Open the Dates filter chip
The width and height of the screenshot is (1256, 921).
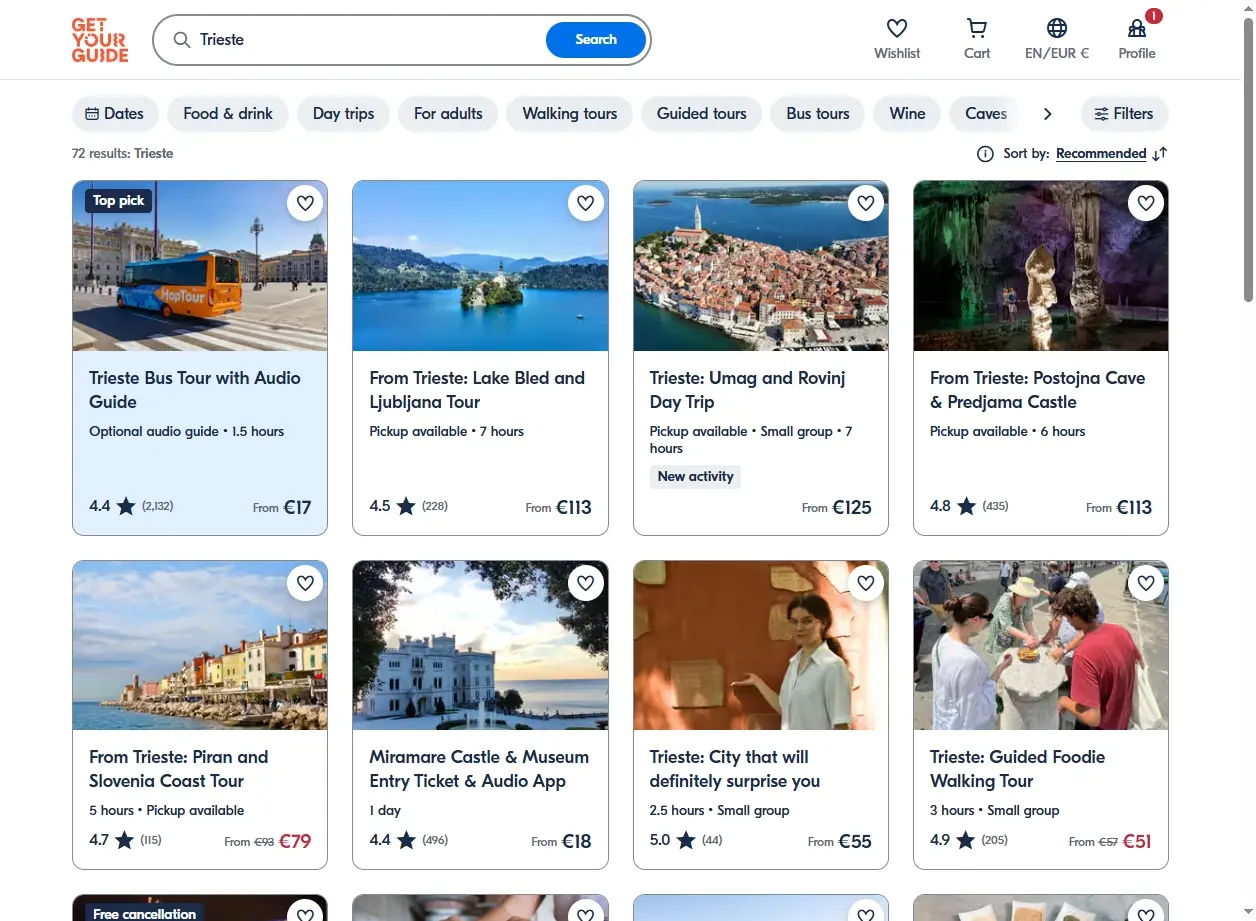tap(115, 114)
